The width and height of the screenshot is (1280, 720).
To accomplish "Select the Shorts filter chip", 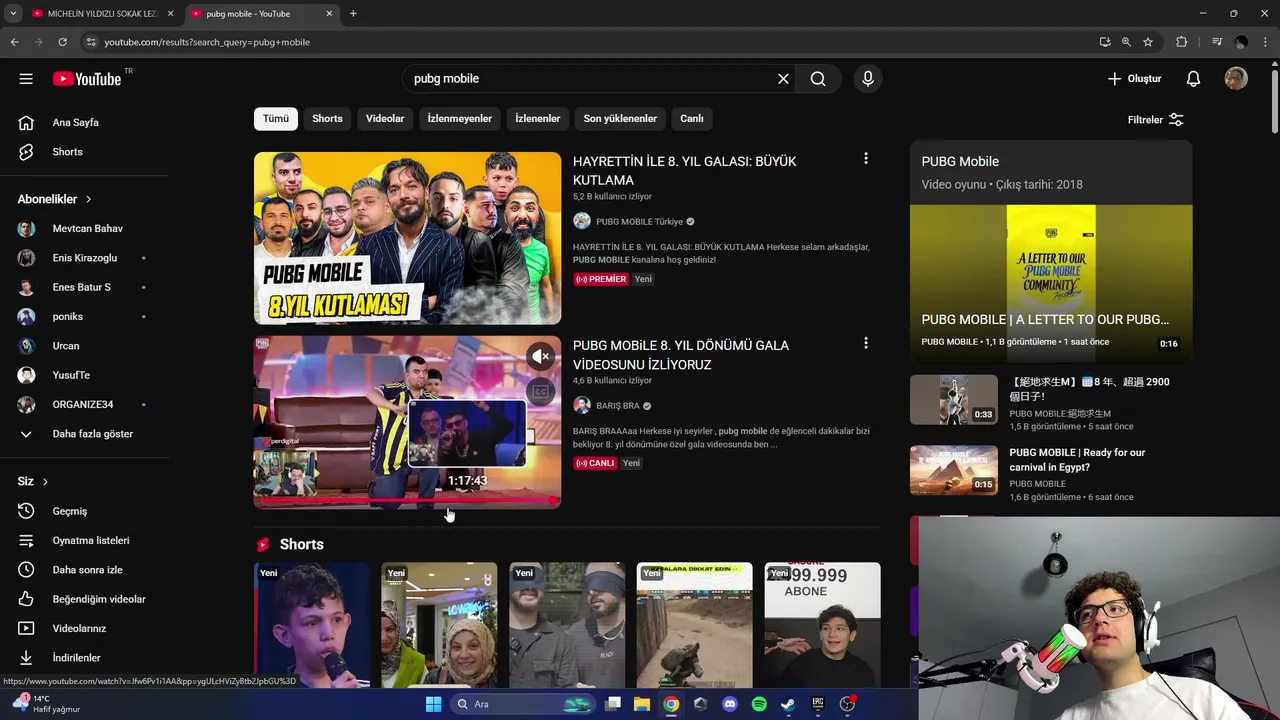I will click(327, 118).
